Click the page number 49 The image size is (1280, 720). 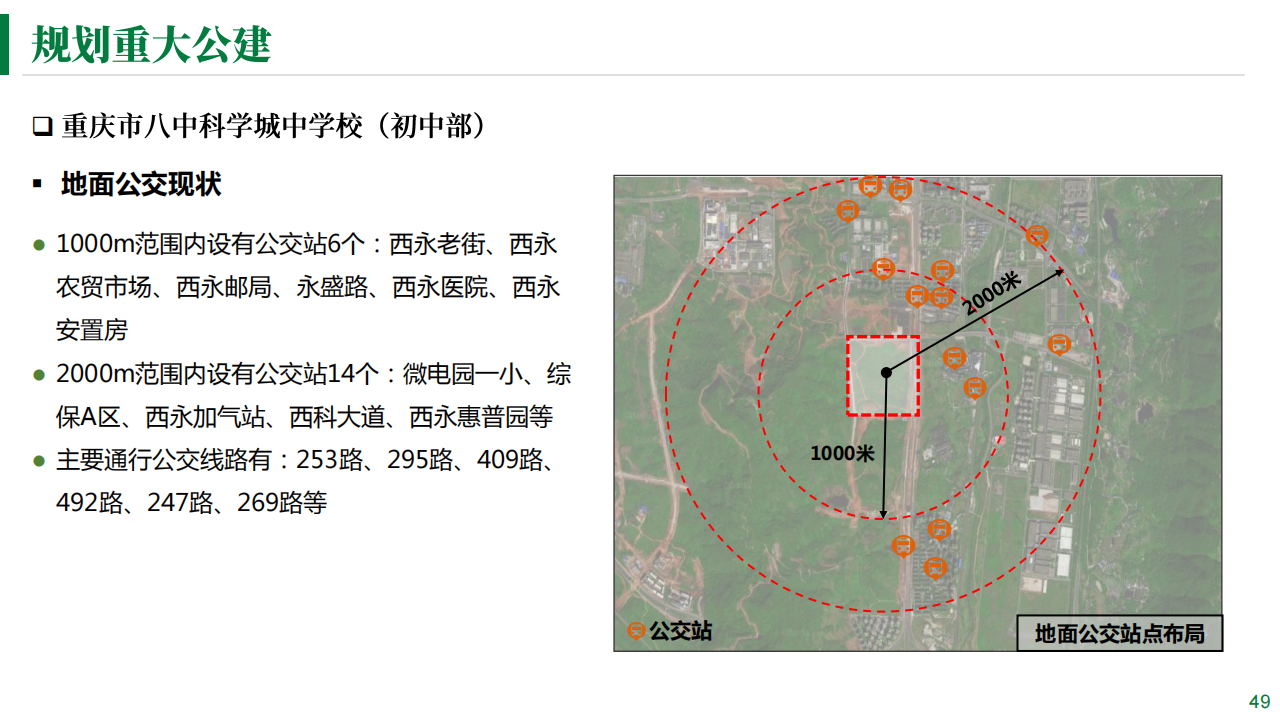[x=1259, y=701]
